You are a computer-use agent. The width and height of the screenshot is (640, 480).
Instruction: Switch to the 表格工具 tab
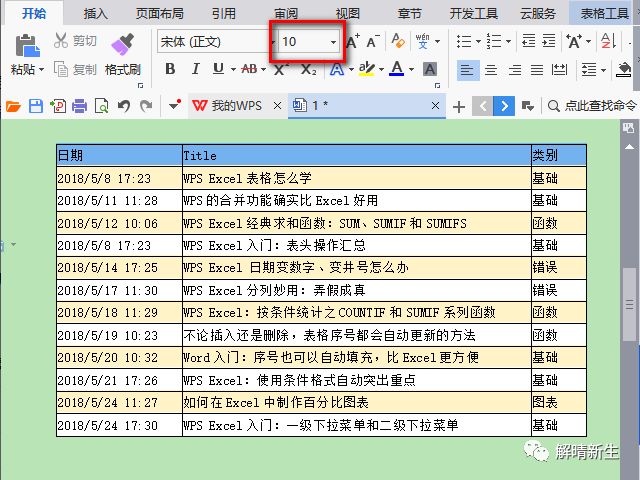click(x=604, y=13)
